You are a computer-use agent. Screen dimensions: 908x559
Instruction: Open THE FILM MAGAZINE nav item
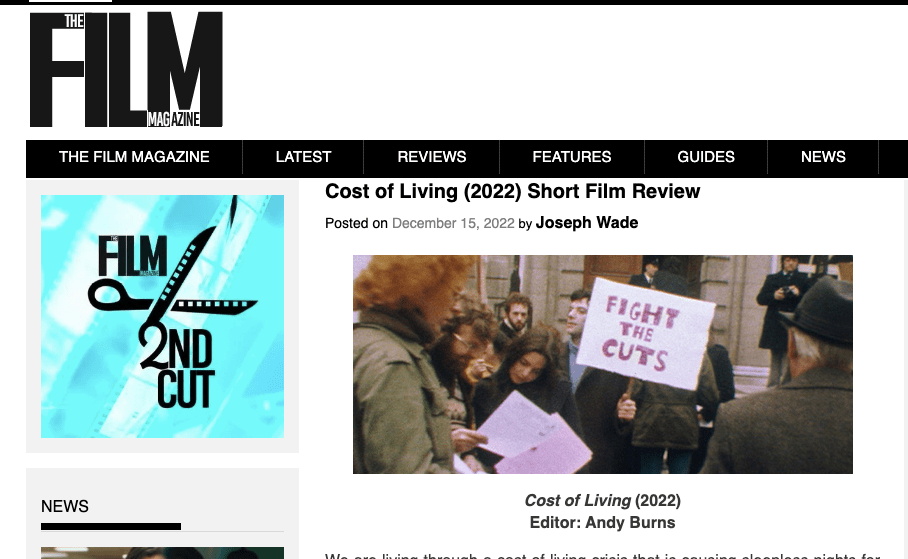[x=134, y=157]
